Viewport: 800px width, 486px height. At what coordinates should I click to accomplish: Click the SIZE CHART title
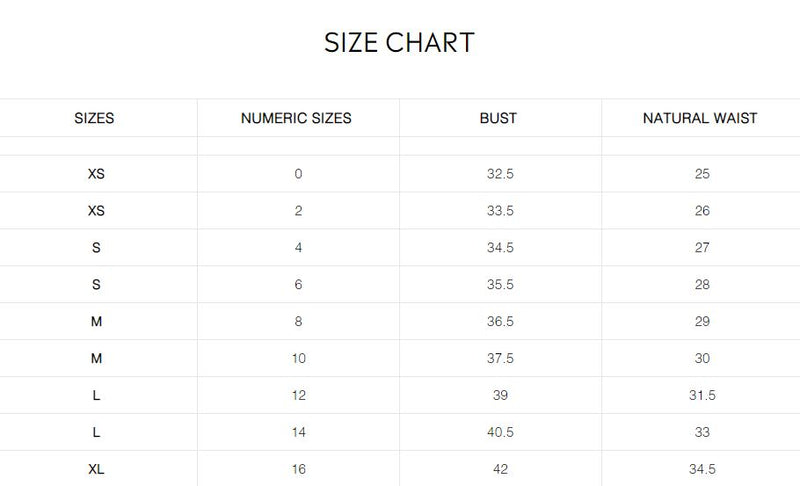[399, 42]
